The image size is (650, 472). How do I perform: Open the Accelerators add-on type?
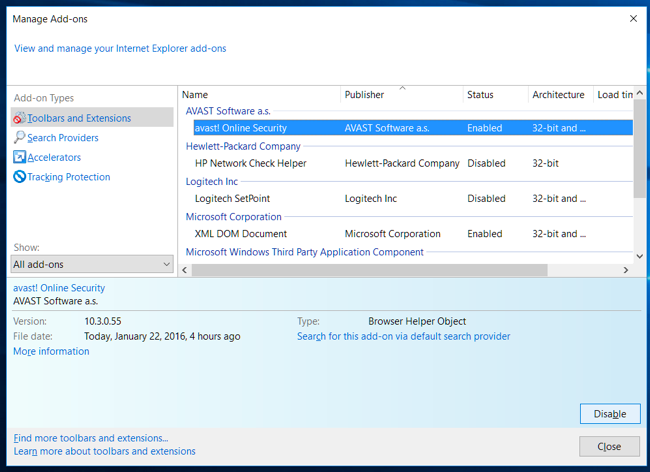[x=54, y=157]
